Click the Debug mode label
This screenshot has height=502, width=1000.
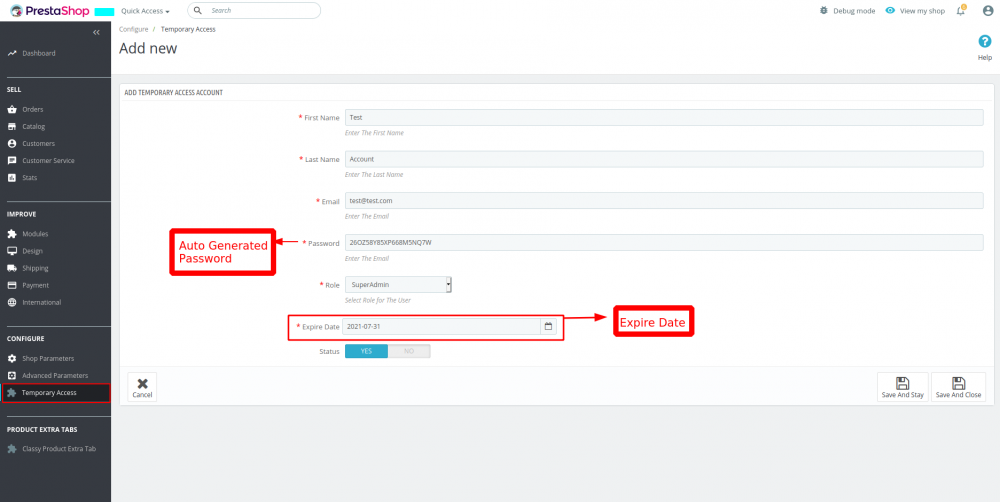(854, 11)
